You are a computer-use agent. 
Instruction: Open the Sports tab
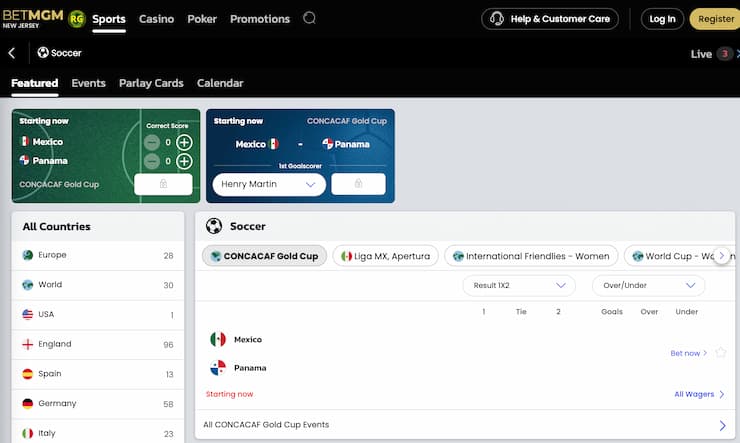(x=109, y=19)
